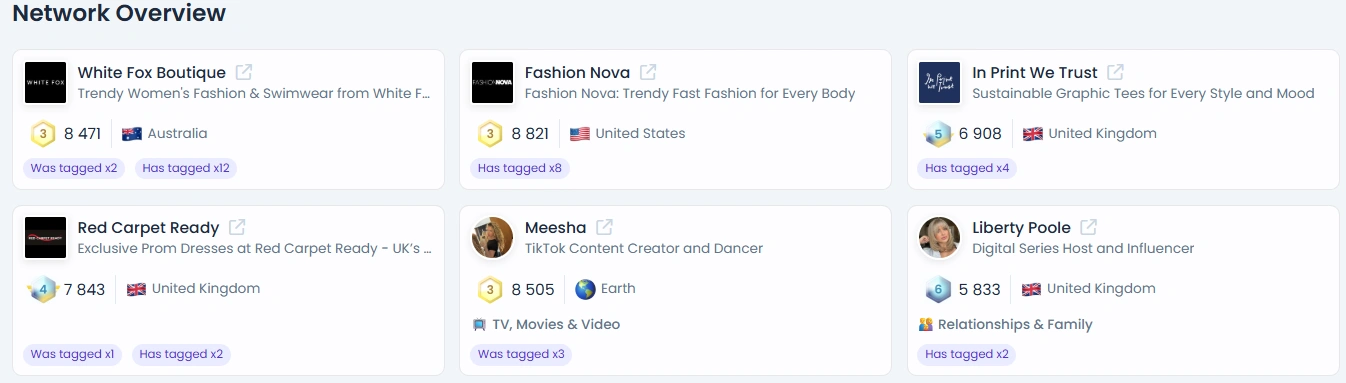1346x383 pixels.
Task: Click 'Relationships & Family' category text
Action: 1015,324
